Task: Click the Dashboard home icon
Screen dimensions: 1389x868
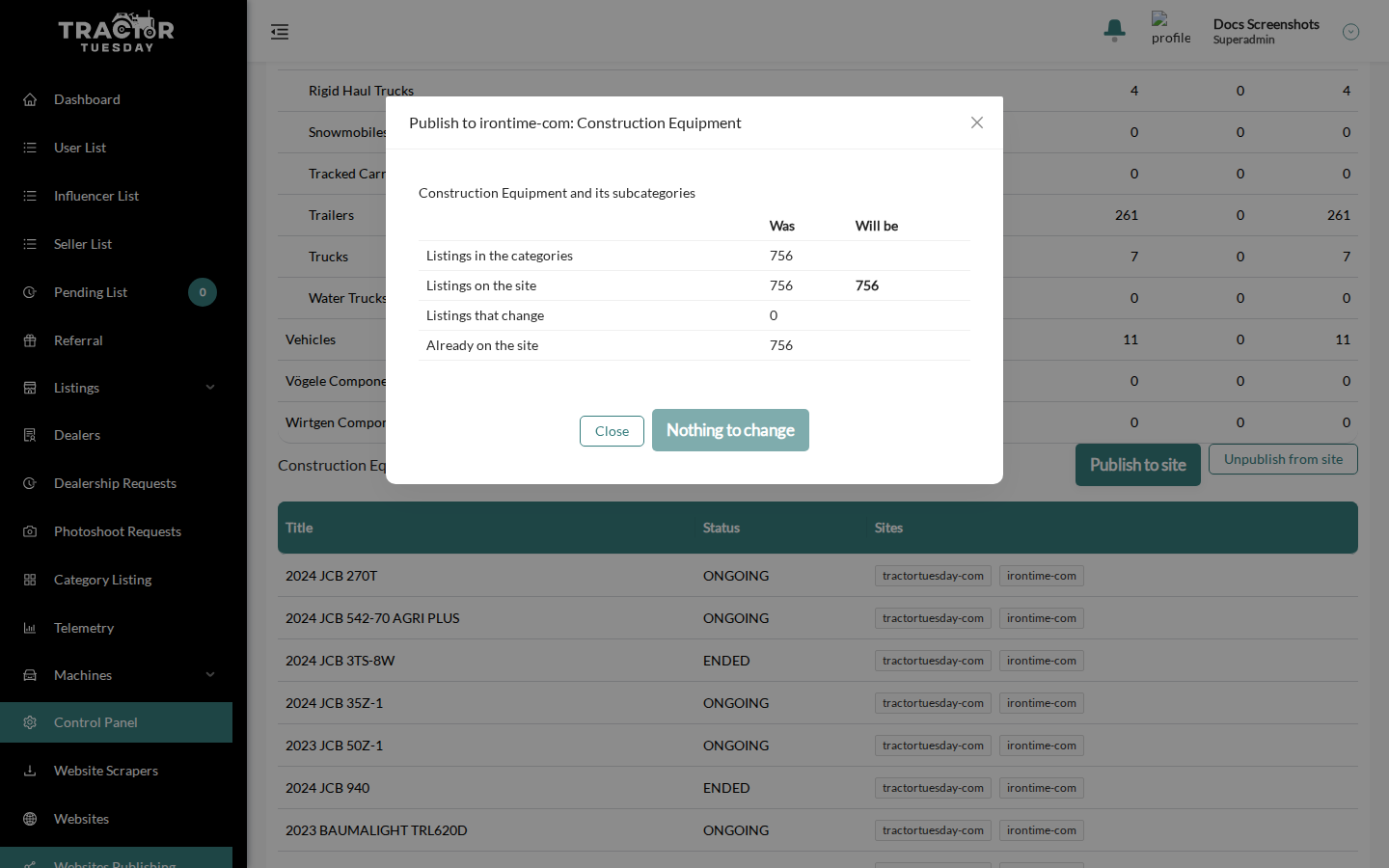Action: tap(30, 99)
